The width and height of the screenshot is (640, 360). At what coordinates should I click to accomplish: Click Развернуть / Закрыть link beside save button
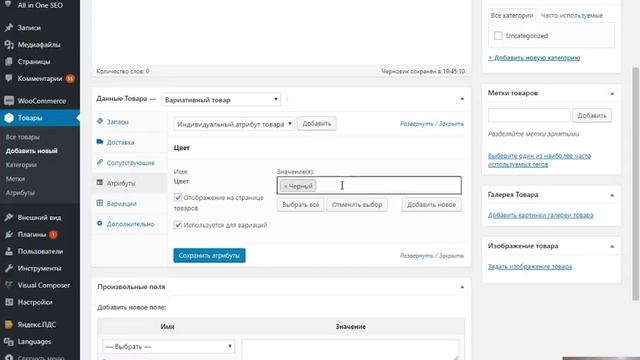pos(432,256)
